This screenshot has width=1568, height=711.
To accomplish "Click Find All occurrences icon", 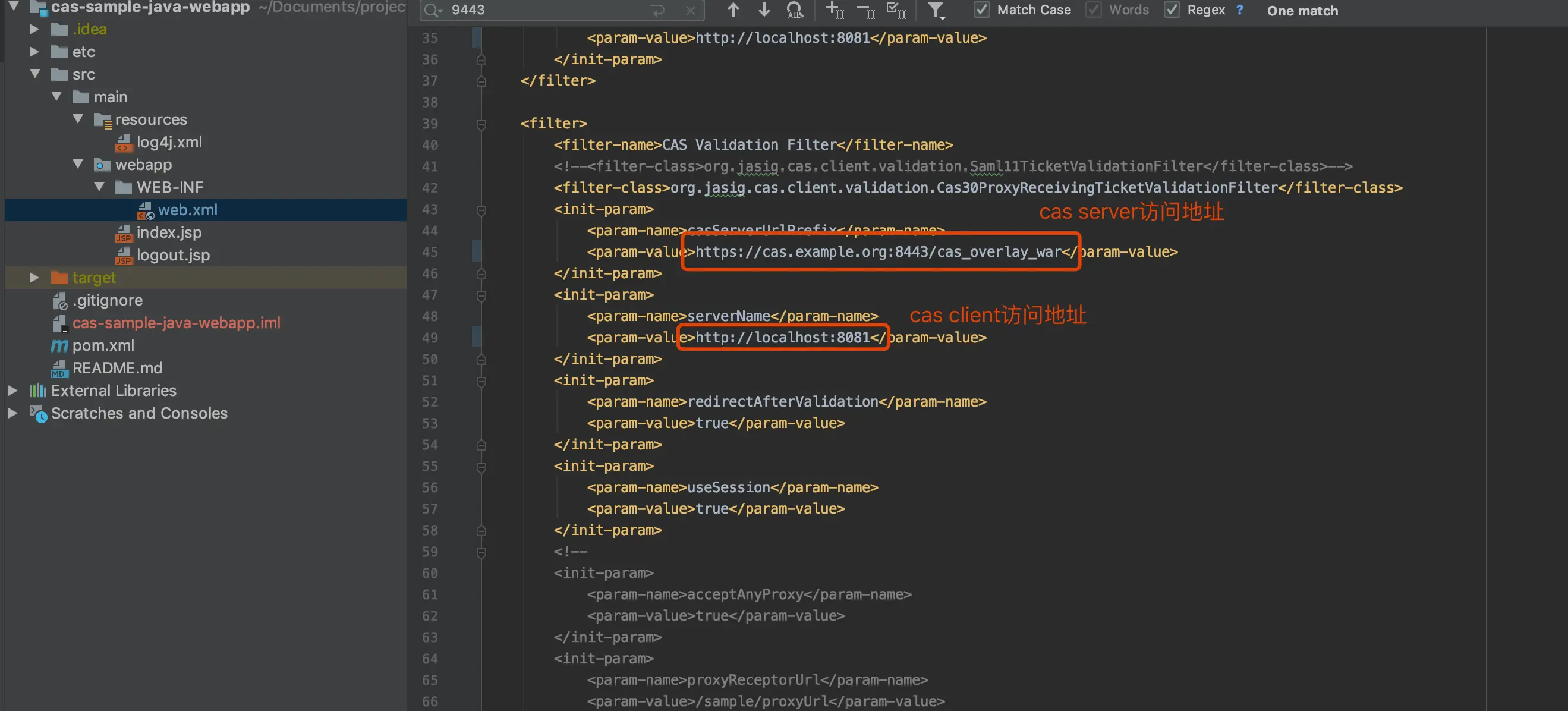I will tap(795, 10).
